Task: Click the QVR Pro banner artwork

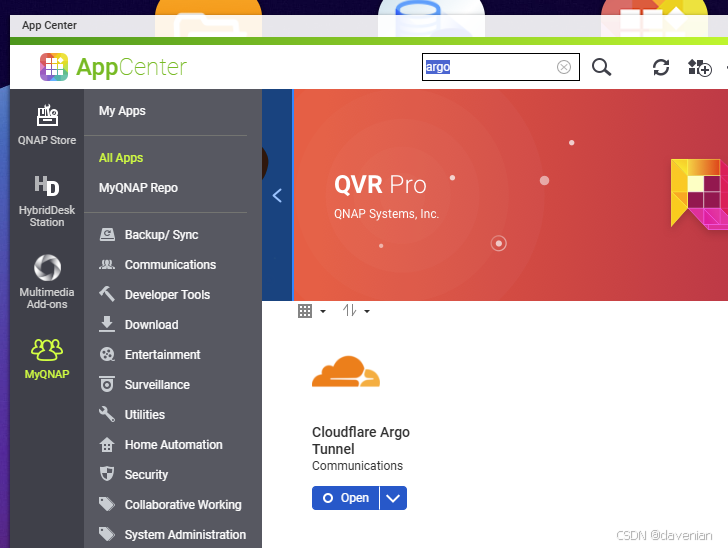Action: point(699,194)
